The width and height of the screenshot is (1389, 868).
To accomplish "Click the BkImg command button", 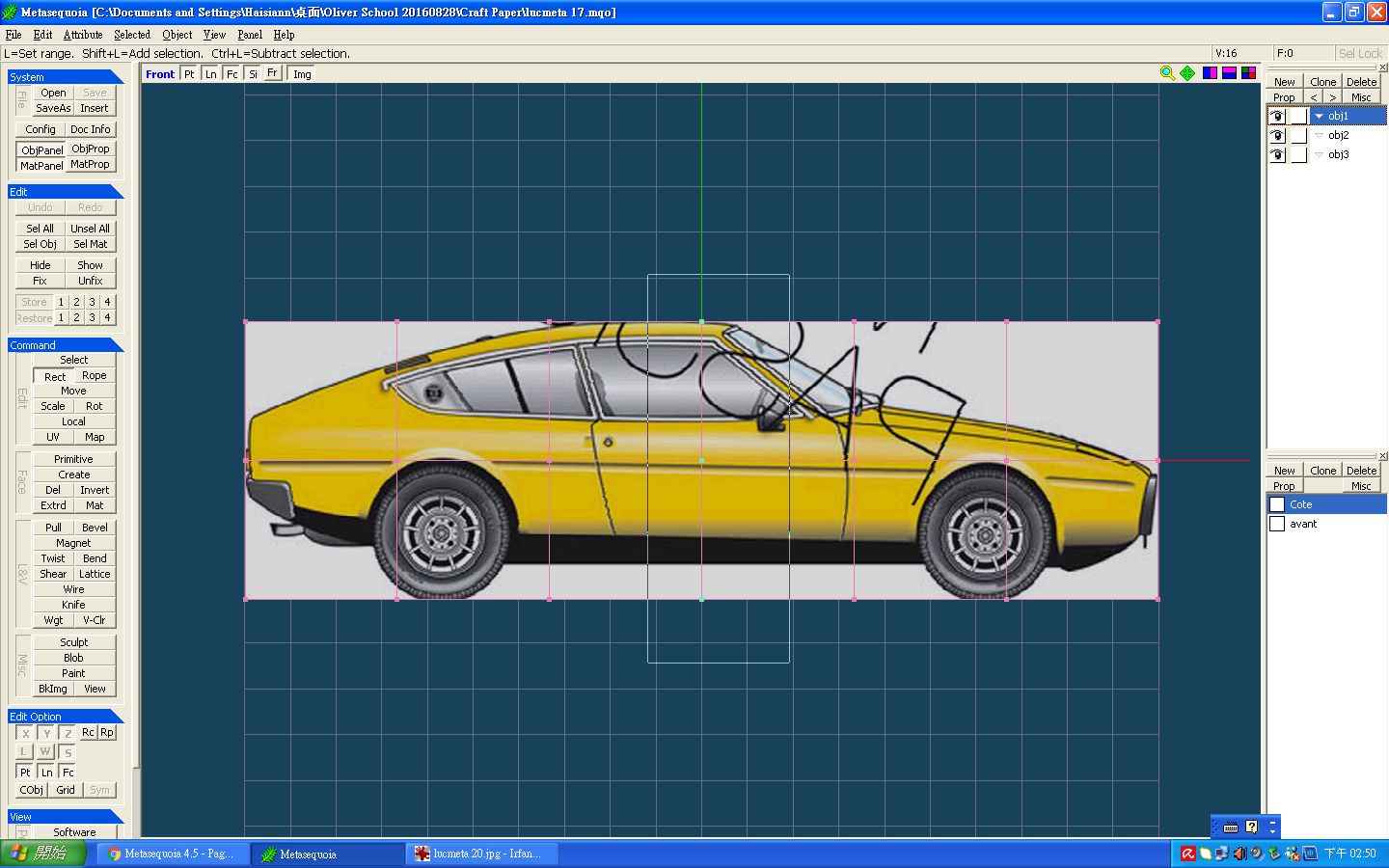I will 53,689.
